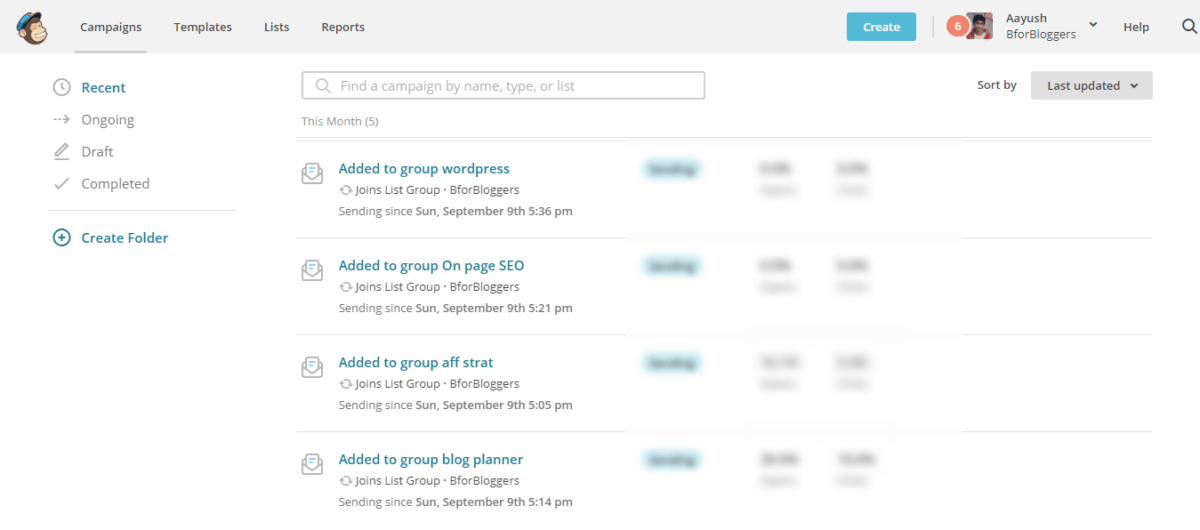Switch to the Templates tab

(203, 27)
